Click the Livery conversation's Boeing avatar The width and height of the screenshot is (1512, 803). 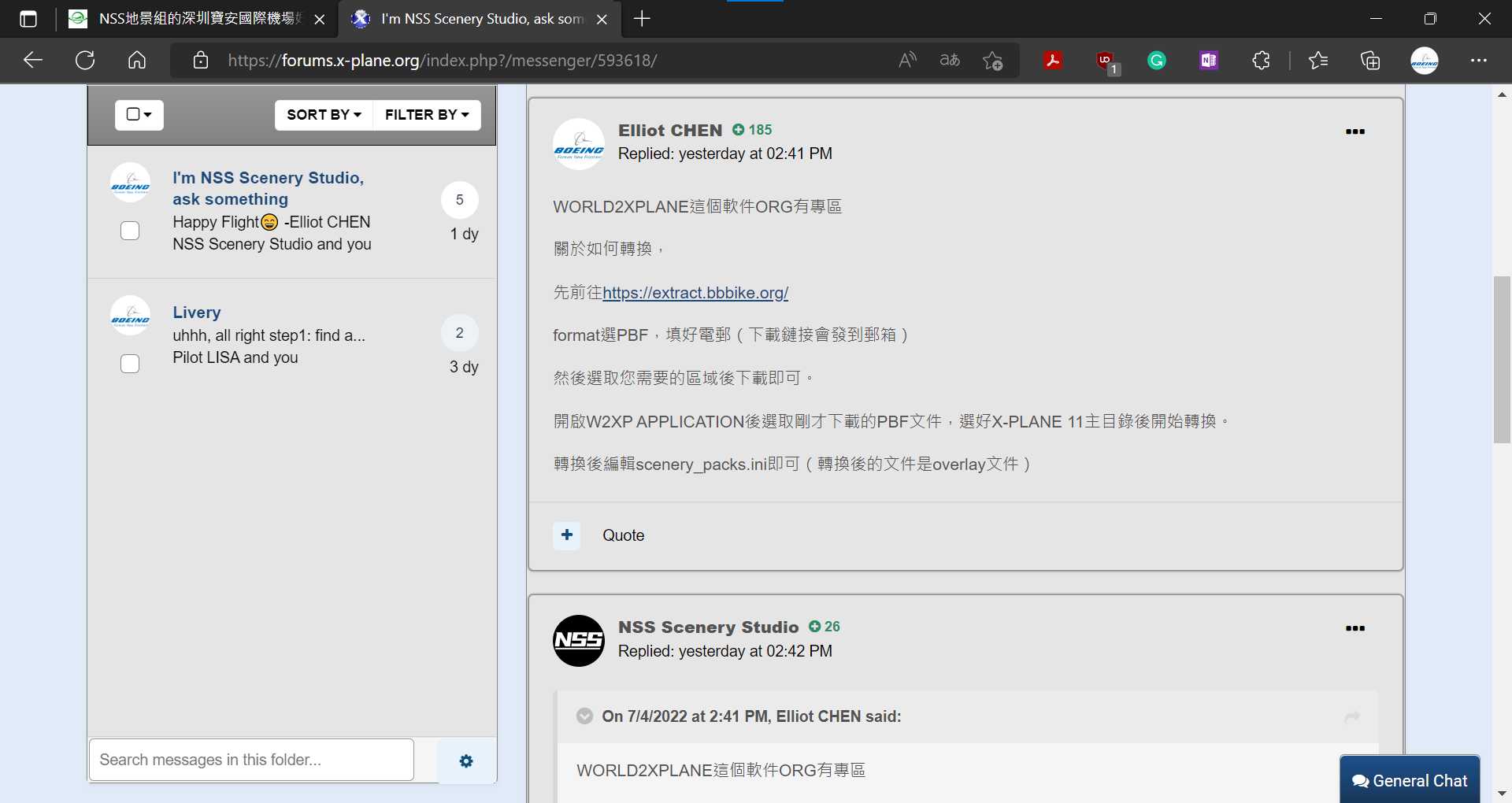130,316
